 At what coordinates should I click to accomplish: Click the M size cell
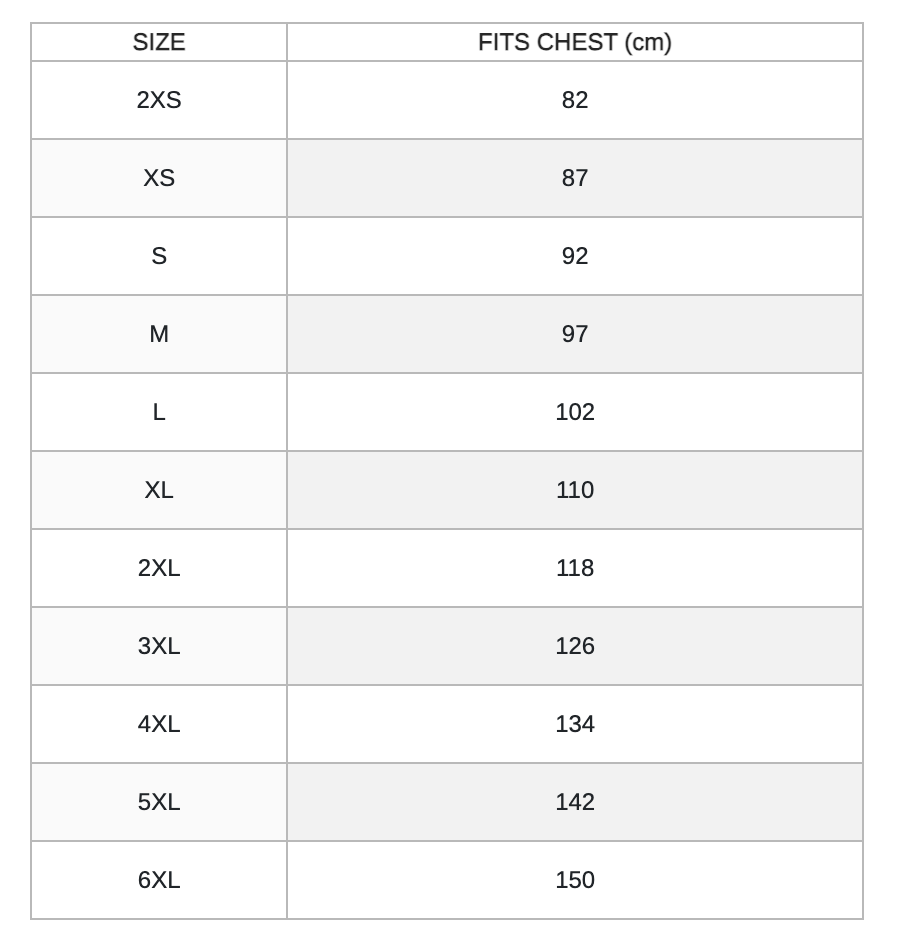159,334
